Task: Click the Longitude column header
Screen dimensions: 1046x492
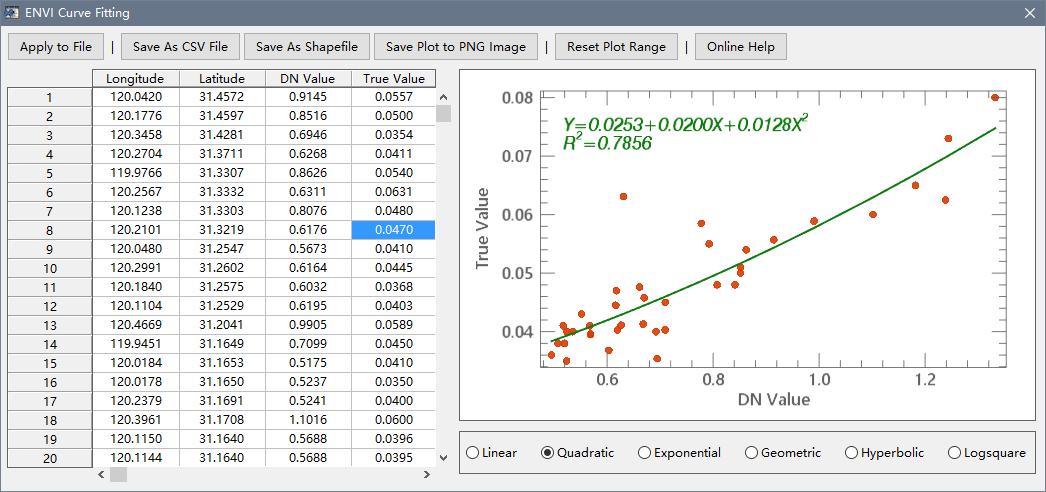Action: 135,79
